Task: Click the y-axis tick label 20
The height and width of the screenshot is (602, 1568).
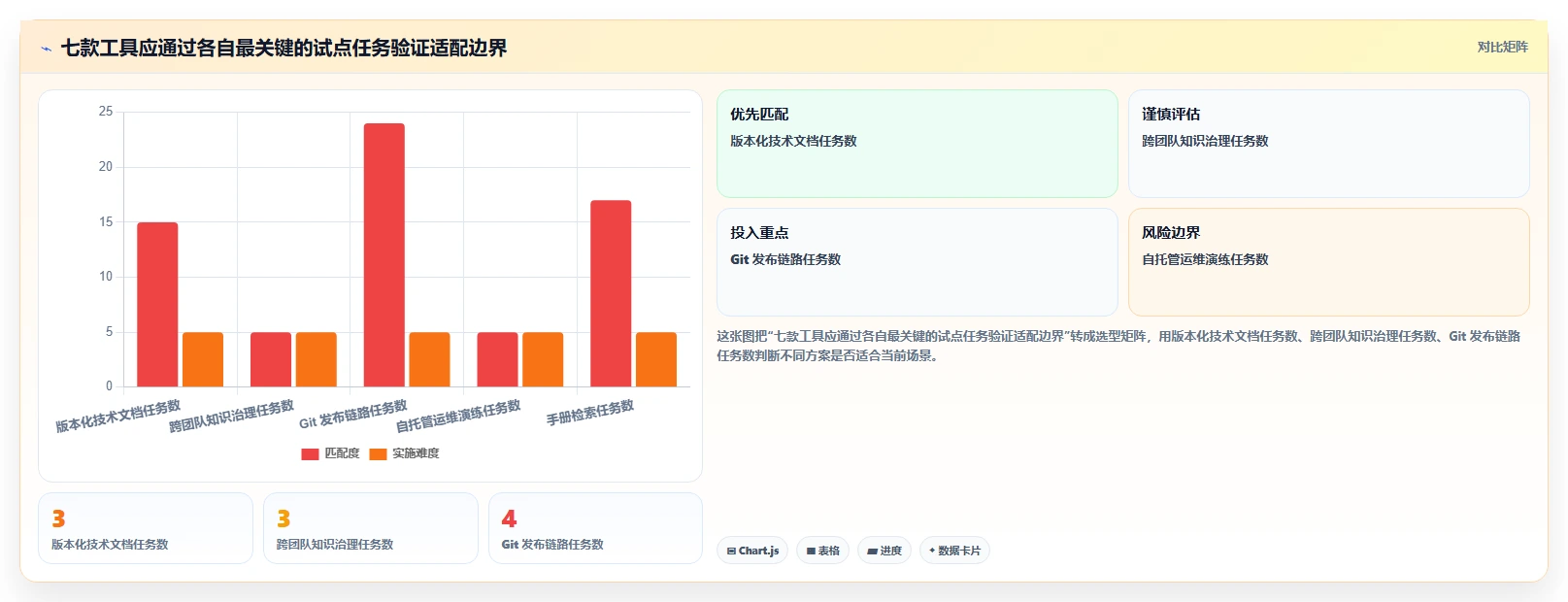Action: coord(106,167)
